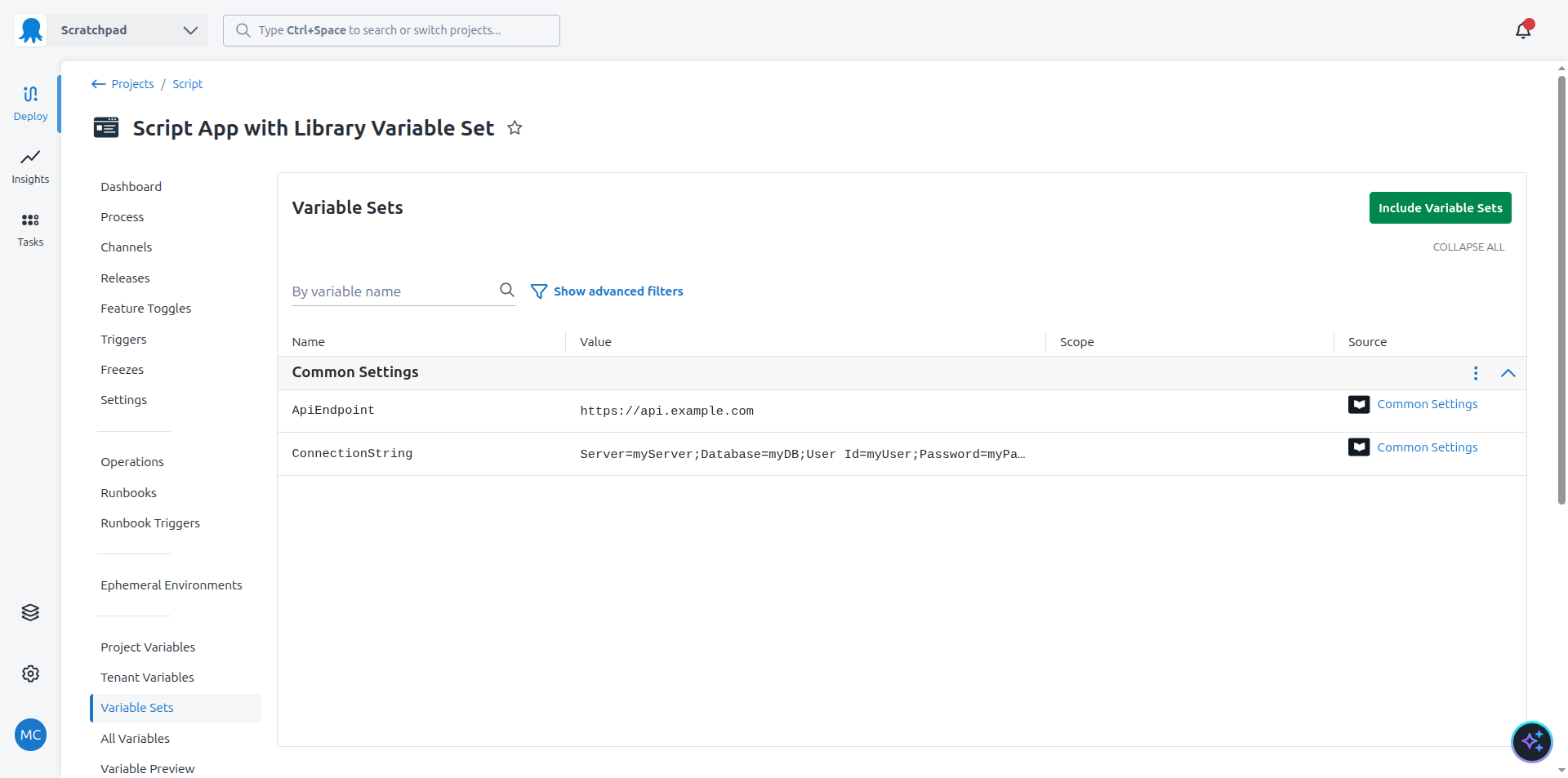
Task: Click the back arrow beside Projects breadcrumb
Action: coord(98,84)
